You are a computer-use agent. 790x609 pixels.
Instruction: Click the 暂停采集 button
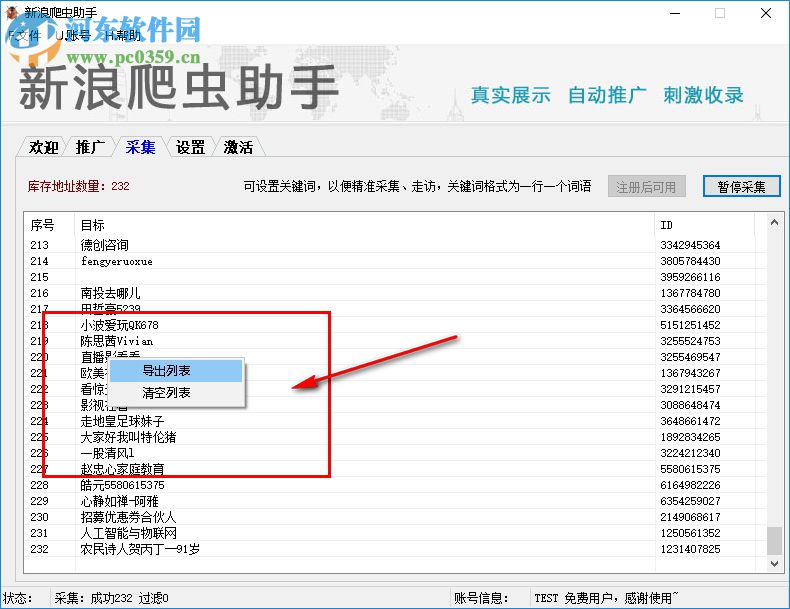[x=741, y=187]
